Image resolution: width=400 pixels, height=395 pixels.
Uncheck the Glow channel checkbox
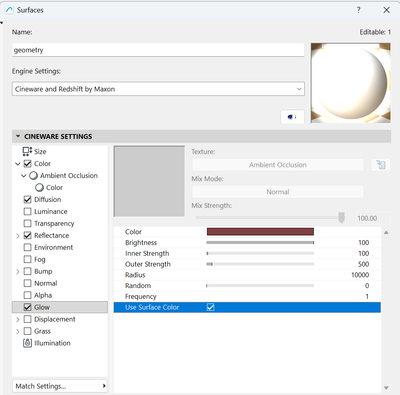(x=28, y=307)
